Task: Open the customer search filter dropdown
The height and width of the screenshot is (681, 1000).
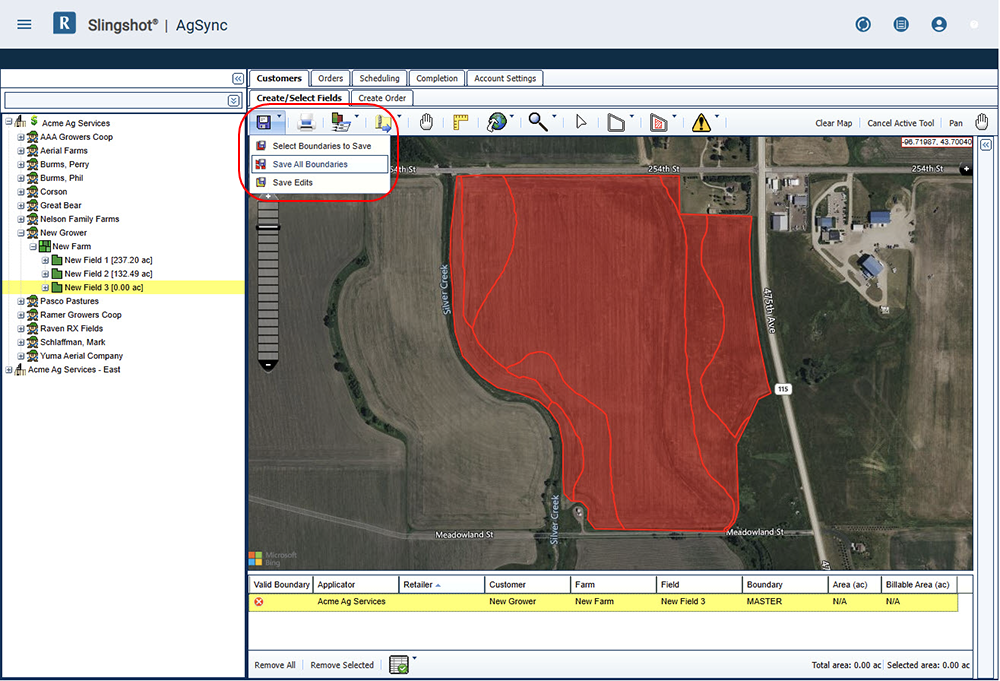Action: 233,101
